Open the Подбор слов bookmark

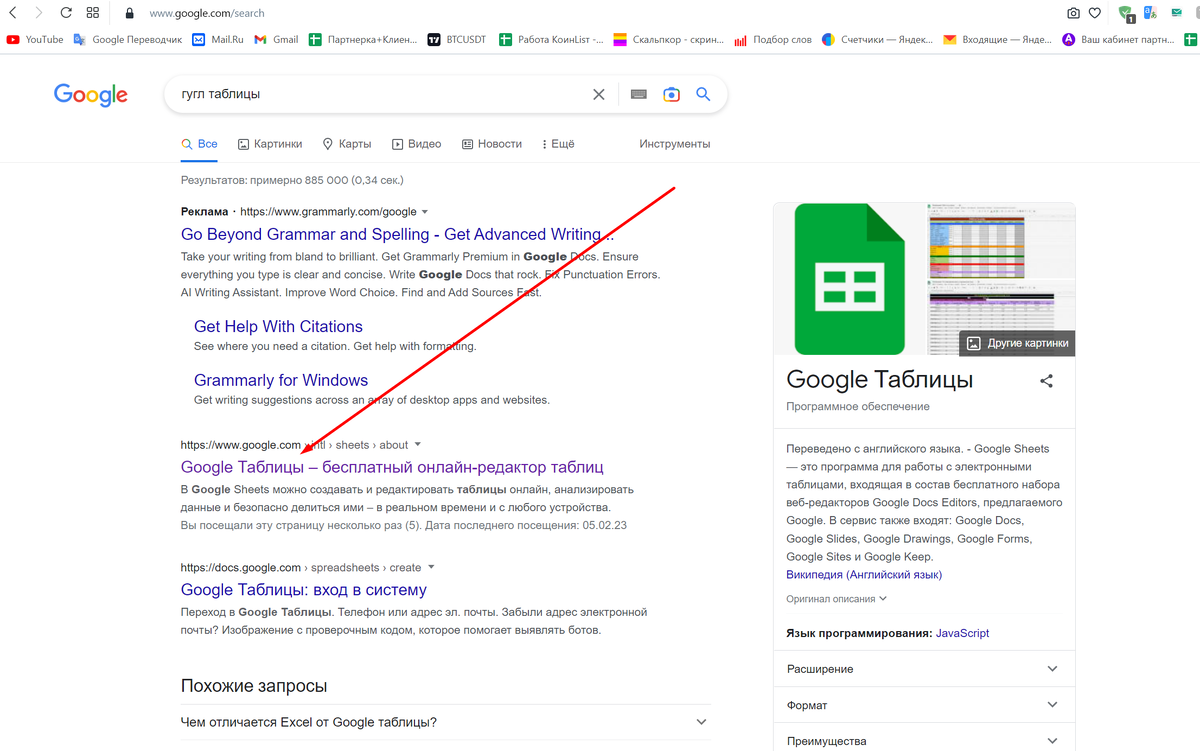tap(773, 40)
